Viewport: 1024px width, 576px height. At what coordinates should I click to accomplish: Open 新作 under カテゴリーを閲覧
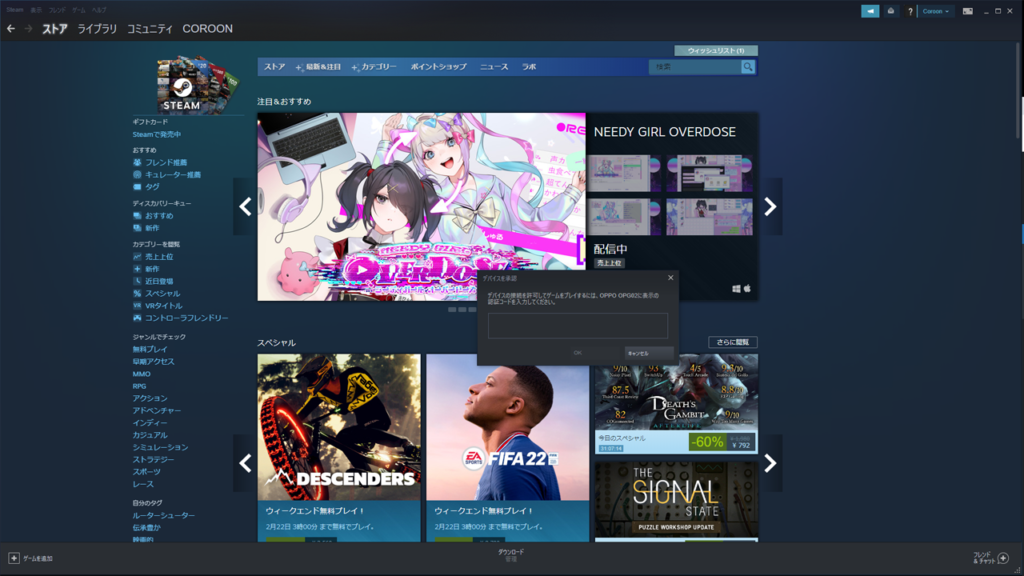coord(152,269)
